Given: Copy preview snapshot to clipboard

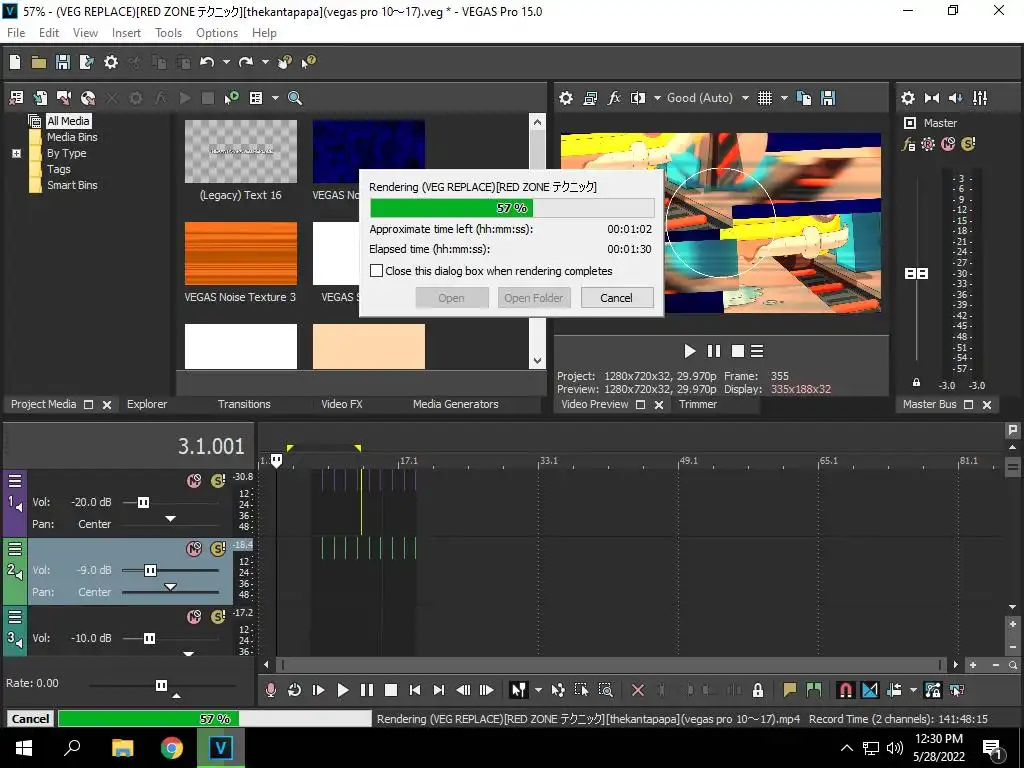Looking at the screenshot, I should (x=804, y=98).
